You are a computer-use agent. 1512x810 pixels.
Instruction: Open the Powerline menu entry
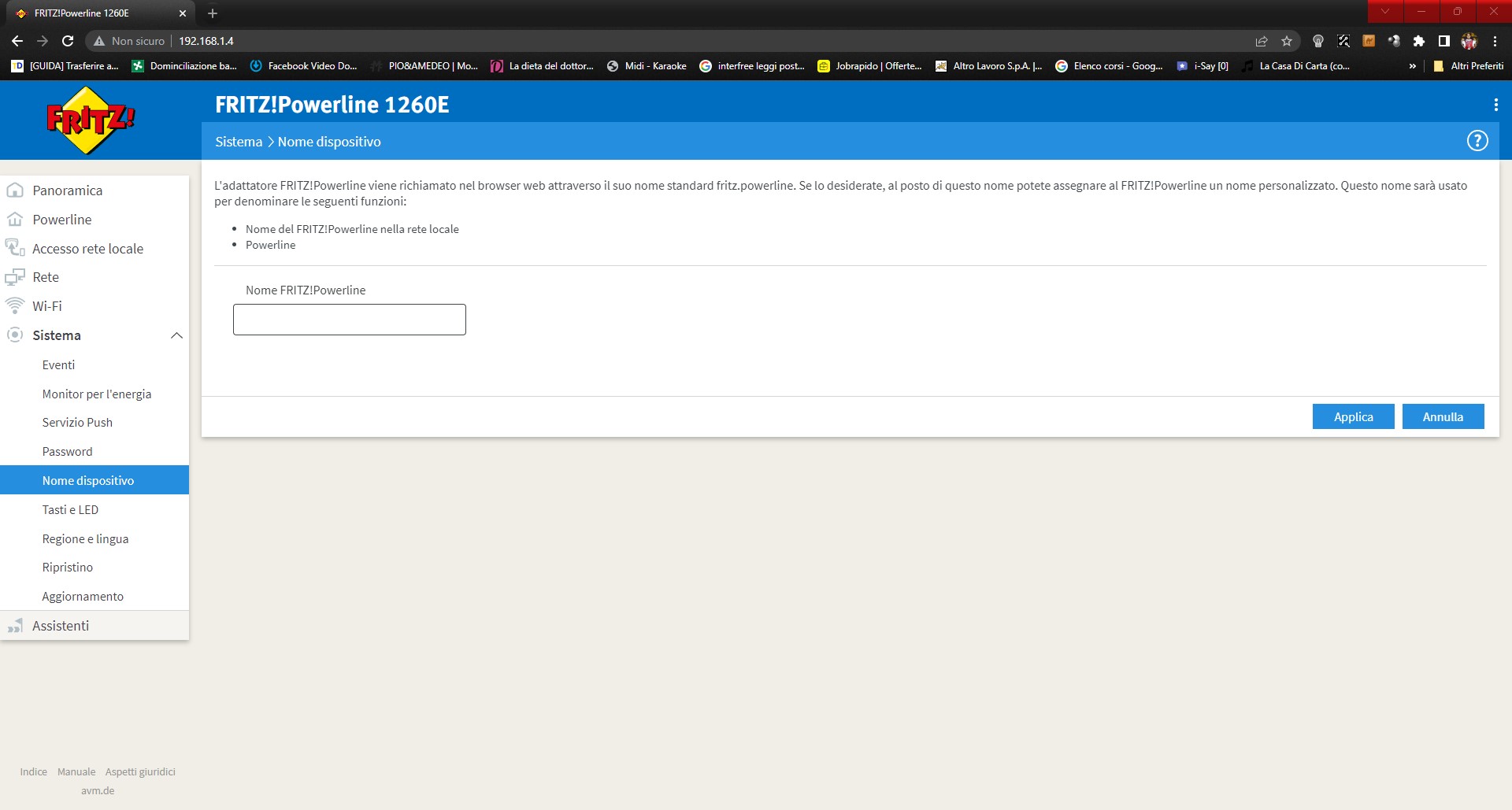[62, 220]
